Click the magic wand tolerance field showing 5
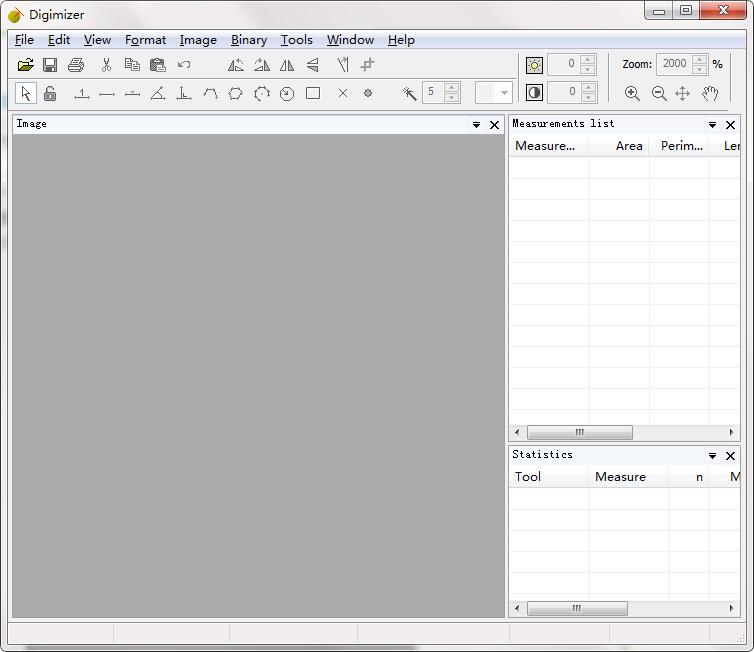 click(434, 92)
